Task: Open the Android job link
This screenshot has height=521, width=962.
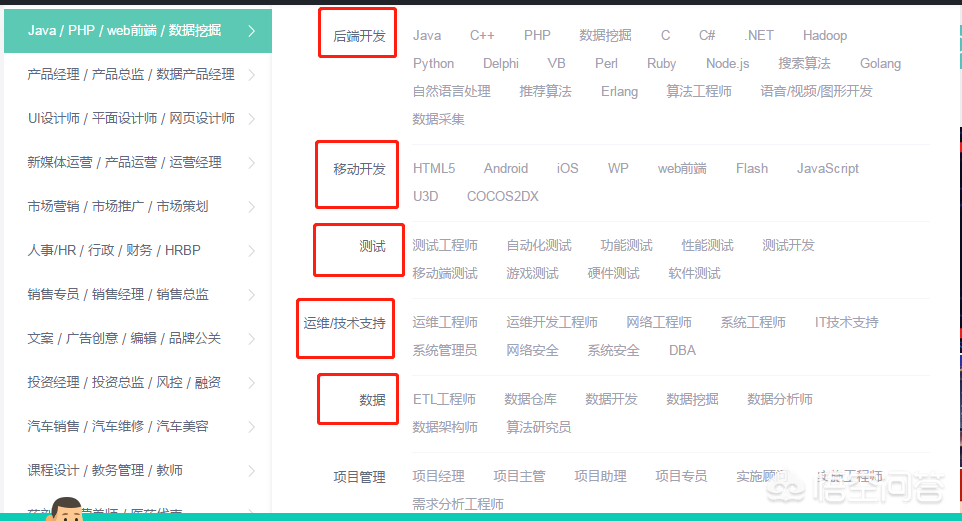Action: 506,169
